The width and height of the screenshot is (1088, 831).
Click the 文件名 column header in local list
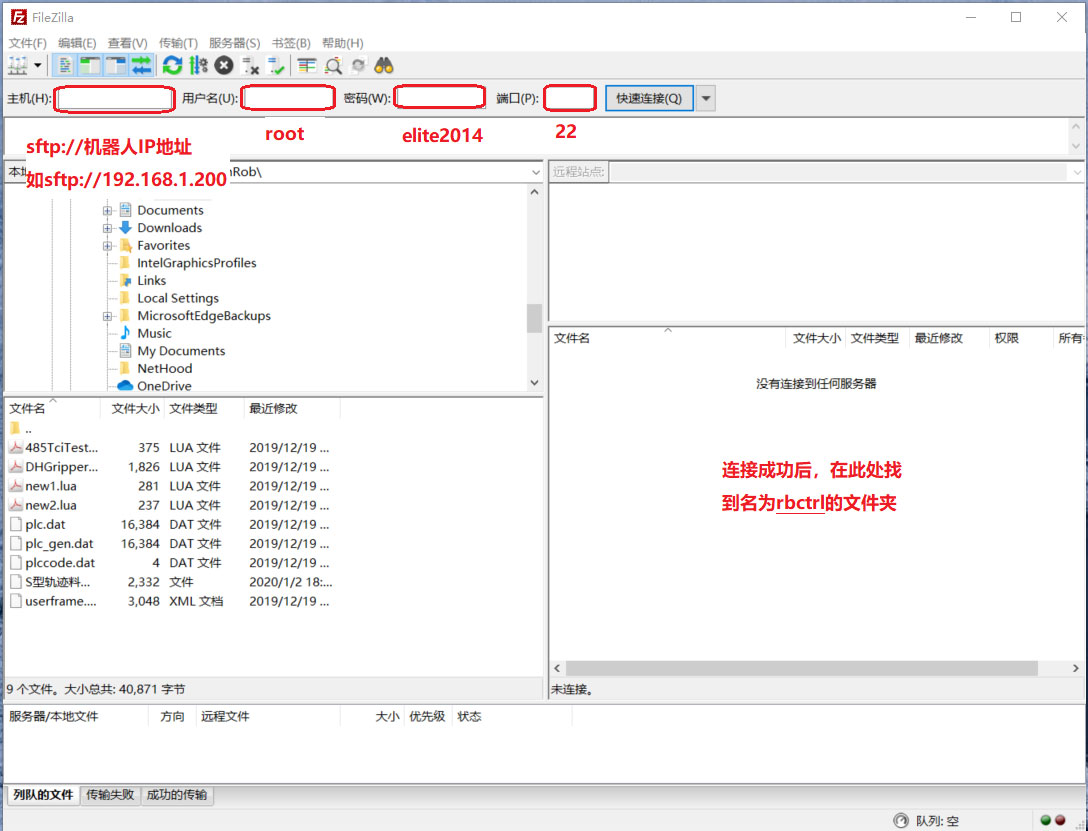point(28,409)
